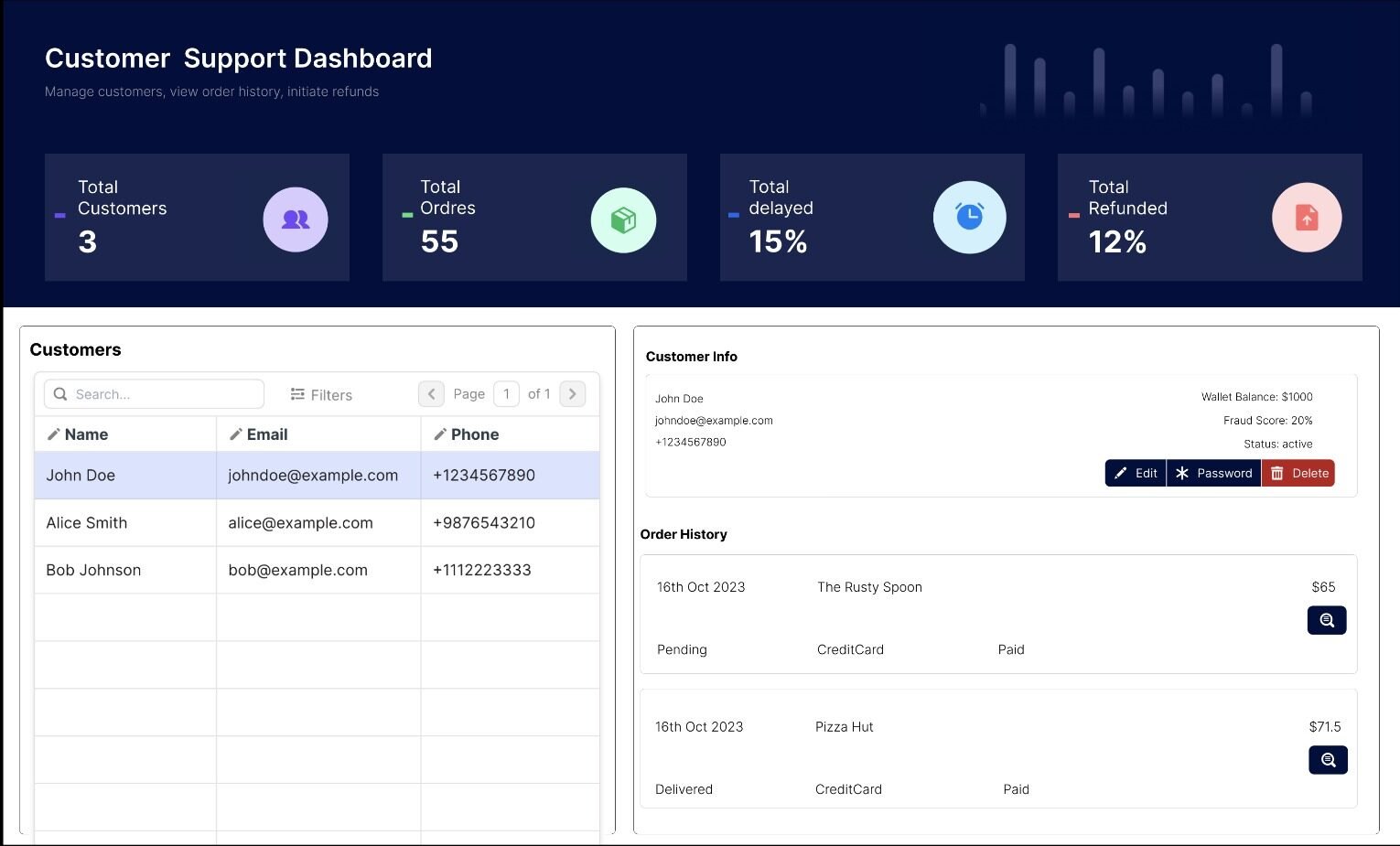Go to the previous customers page

431,394
